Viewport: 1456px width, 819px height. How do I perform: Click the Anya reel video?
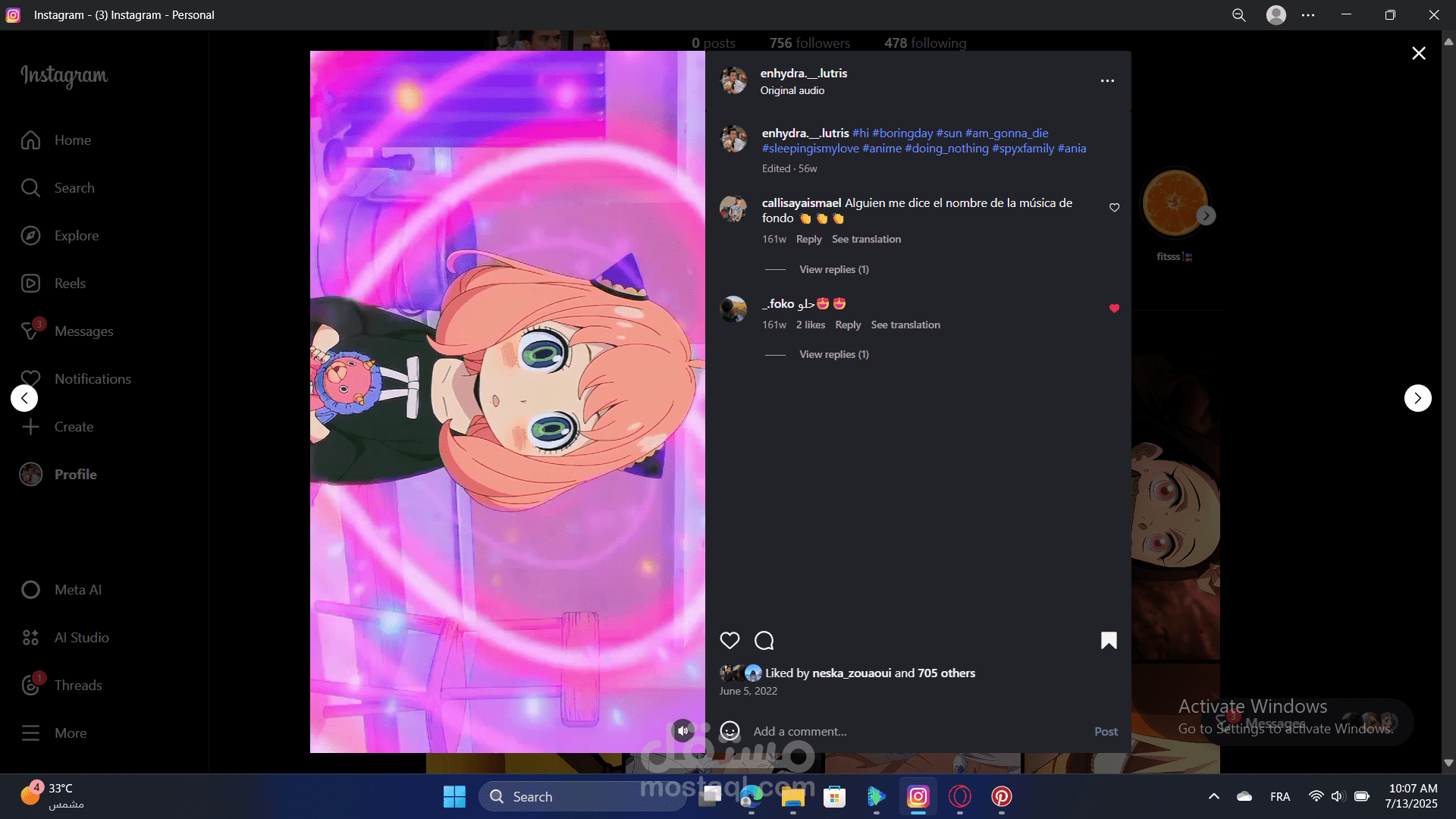pos(507,402)
